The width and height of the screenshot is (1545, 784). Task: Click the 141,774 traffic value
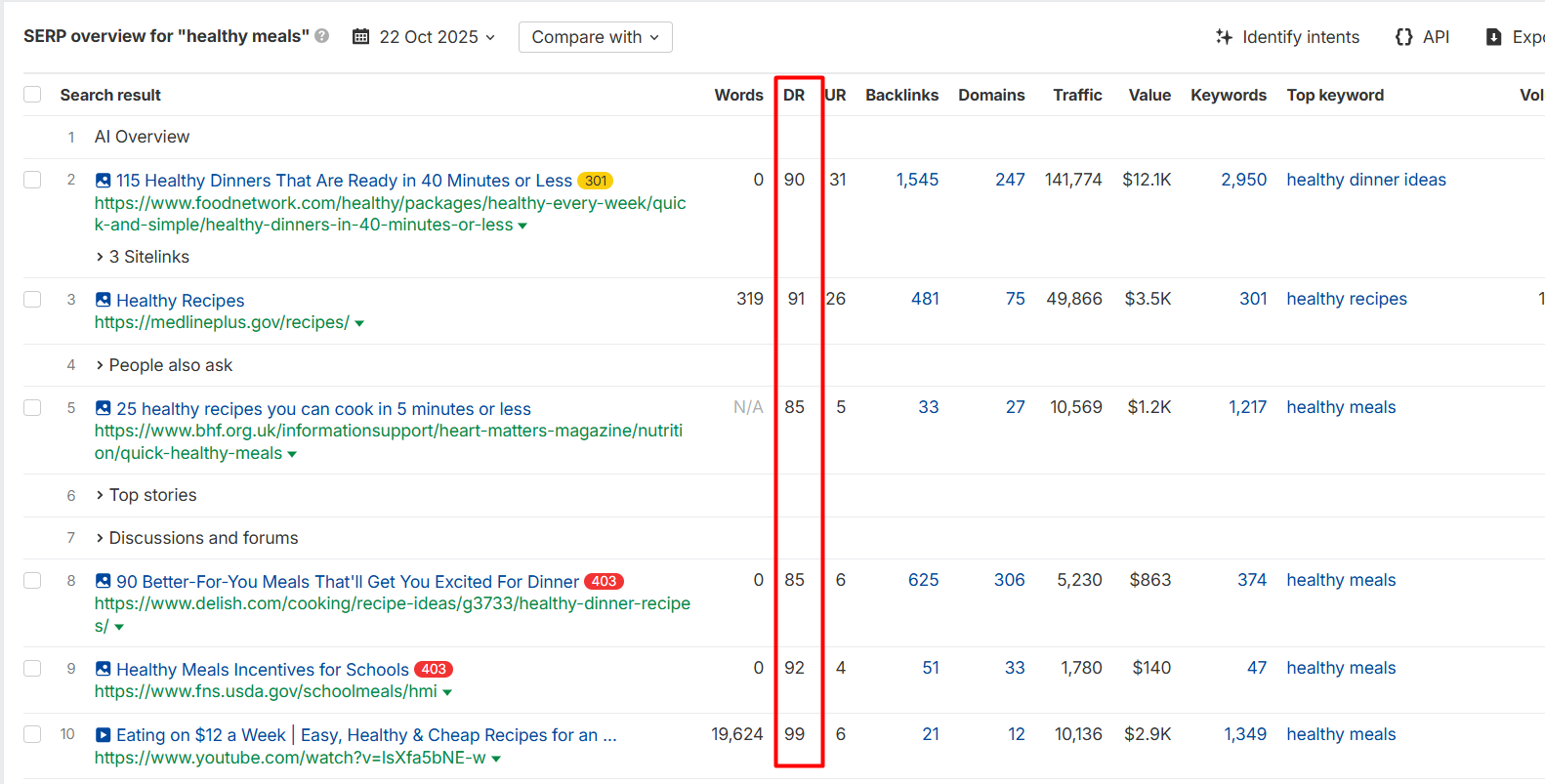pos(1073,180)
